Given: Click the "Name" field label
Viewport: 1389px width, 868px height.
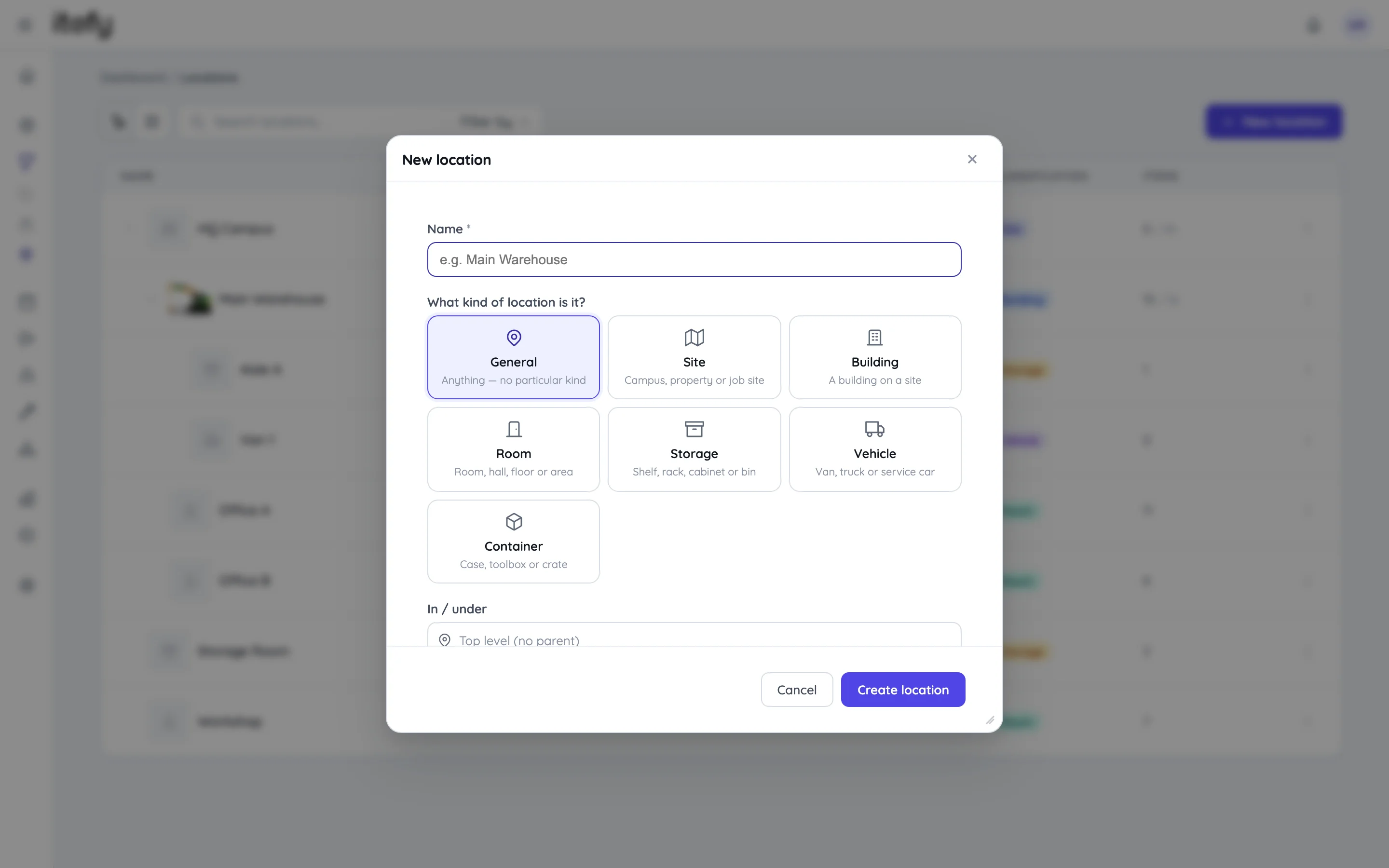Looking at the screenshot, I should pos(445,229).
